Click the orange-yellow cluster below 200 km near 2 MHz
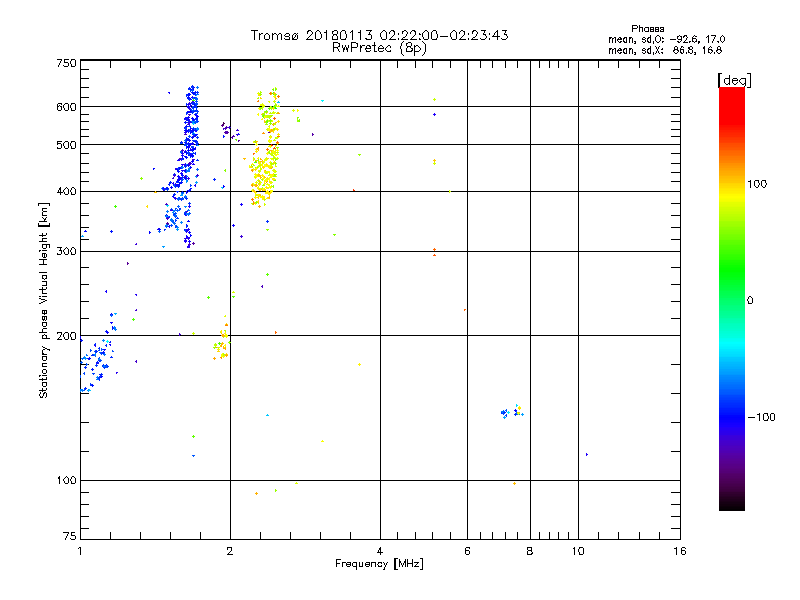 221,345
